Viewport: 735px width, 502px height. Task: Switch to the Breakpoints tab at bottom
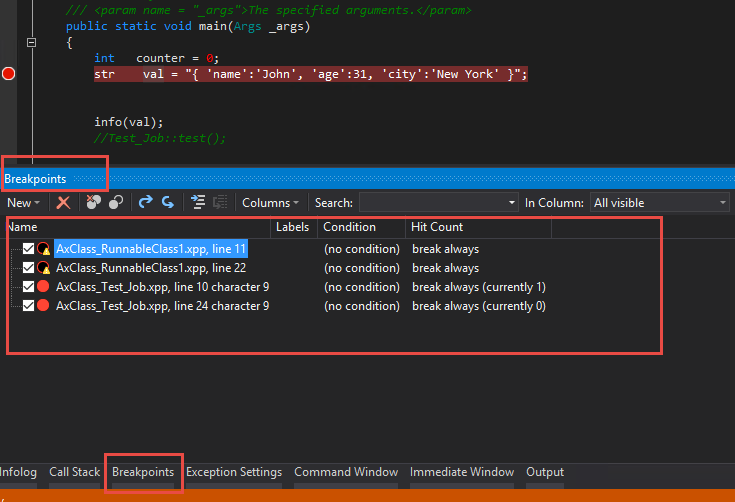[x=143, y=472]
